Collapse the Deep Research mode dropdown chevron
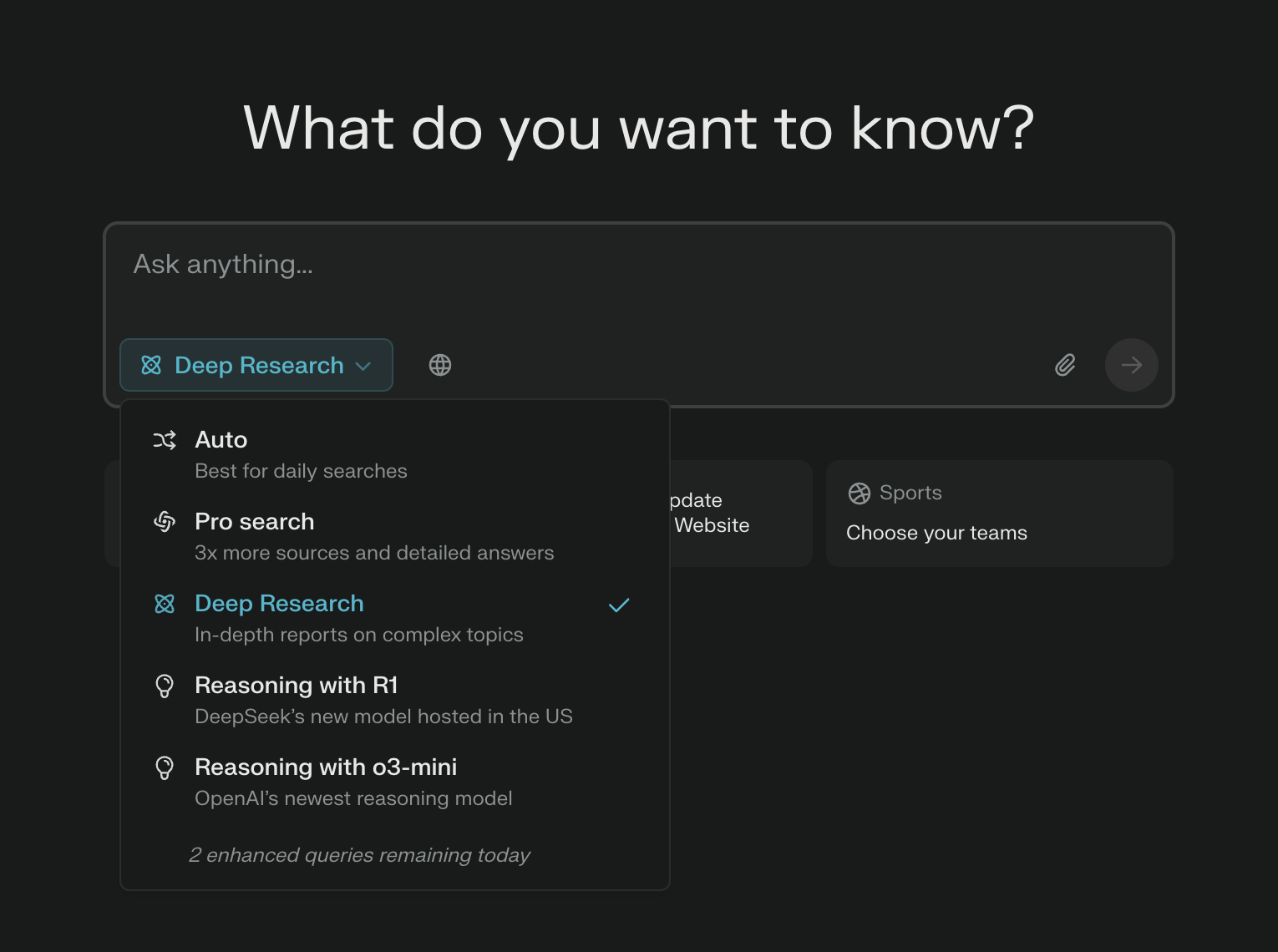This screenshot has width=1278, height=952. [x=363, y=366]
